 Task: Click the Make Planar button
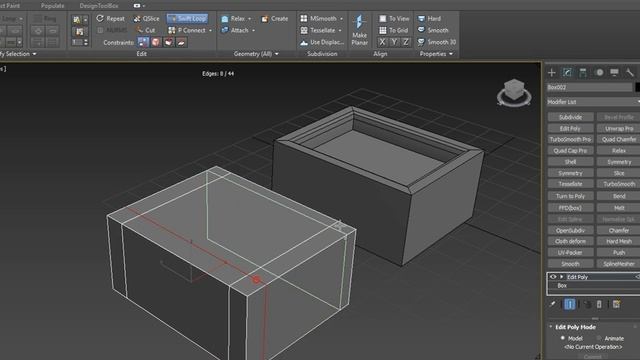[x=360, y=30]
